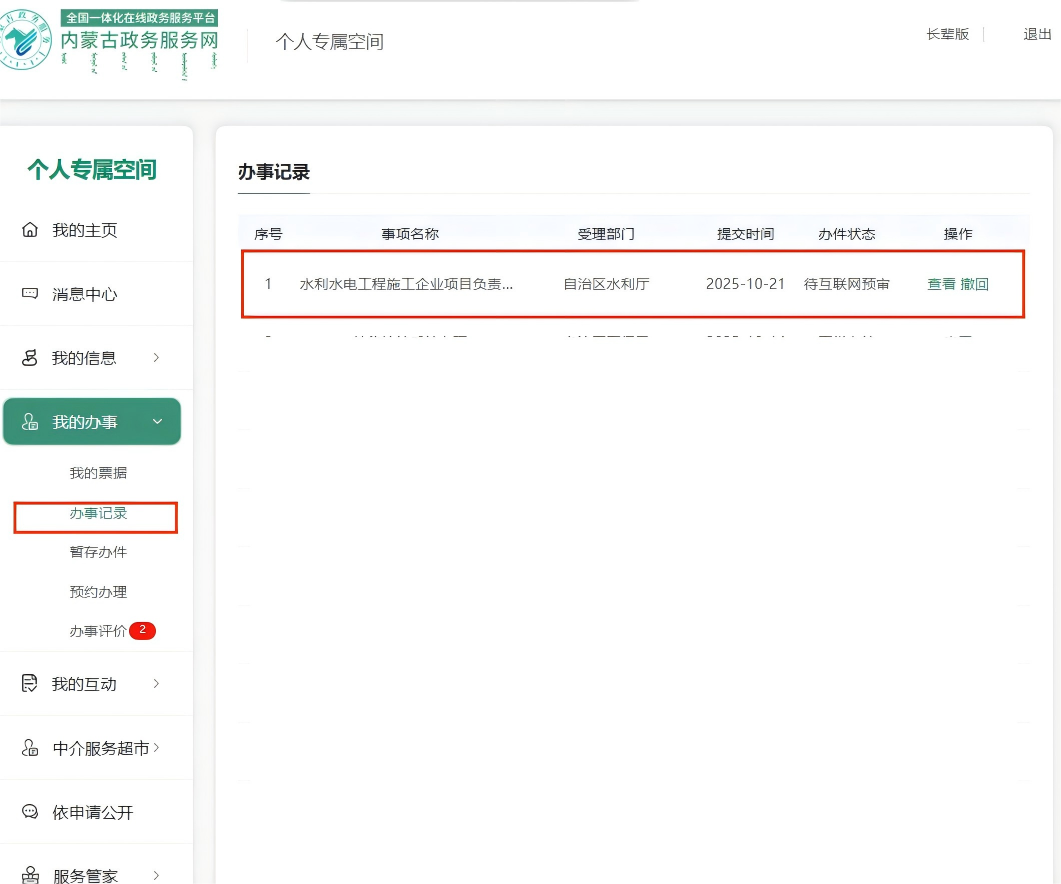The height and width of the screenshot is (884, 1061).
Task: Open 暂存办件 submenu item
Action: click(98, 552)
